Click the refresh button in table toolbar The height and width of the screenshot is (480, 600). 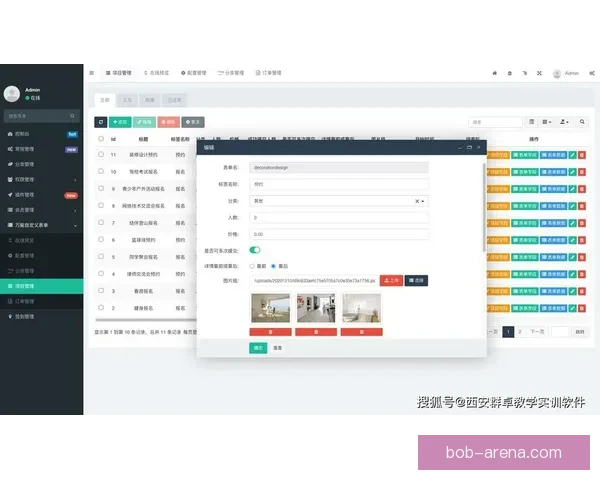(x=101, y=122)
